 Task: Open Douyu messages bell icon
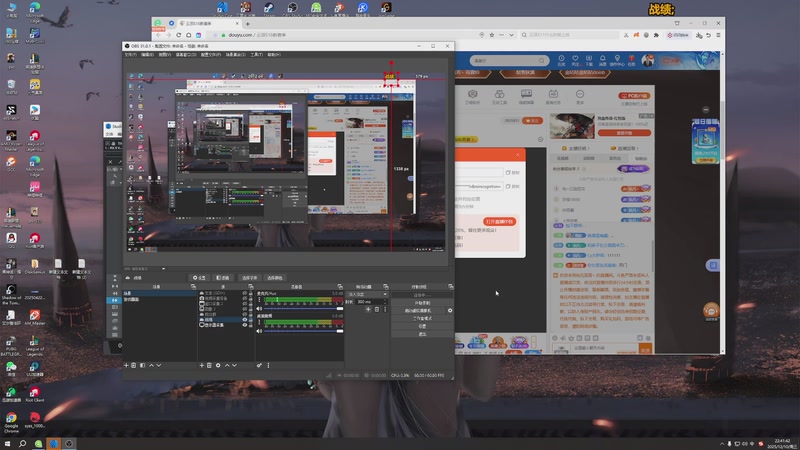[x=603, y=60]
